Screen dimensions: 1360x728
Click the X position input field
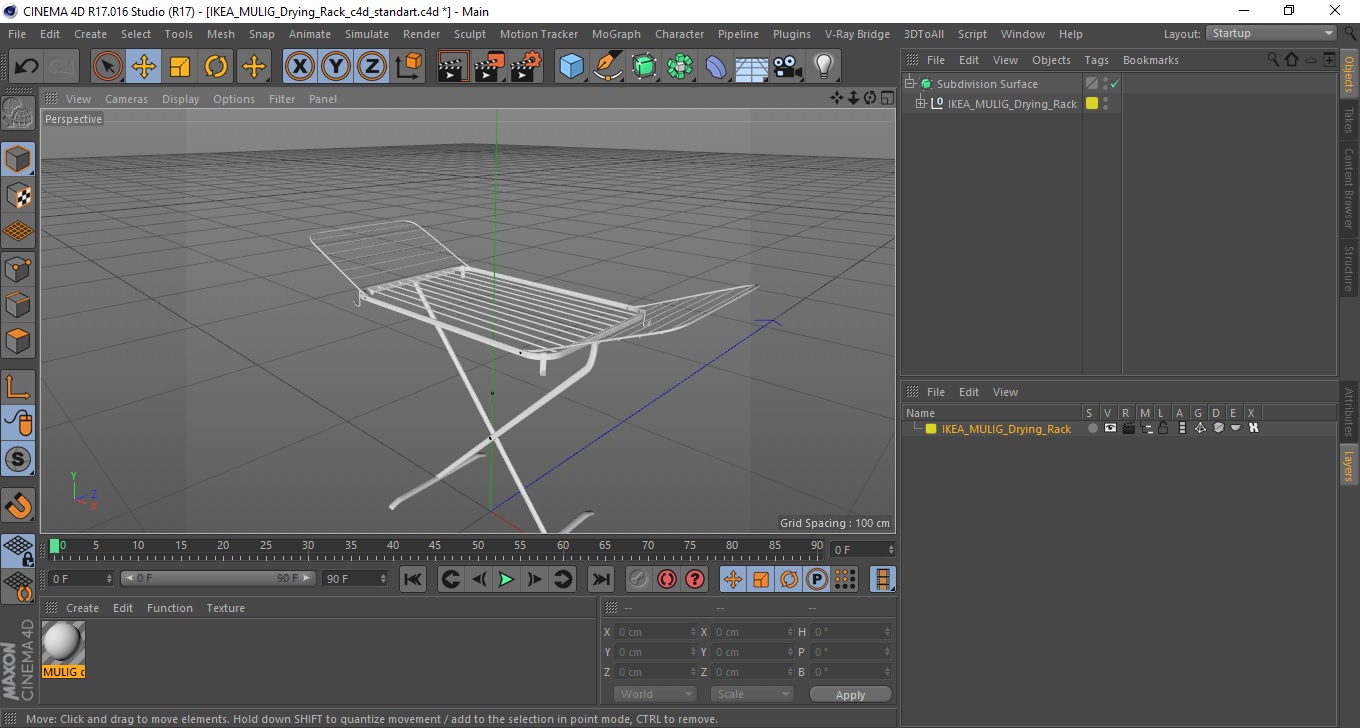point(654,632)
